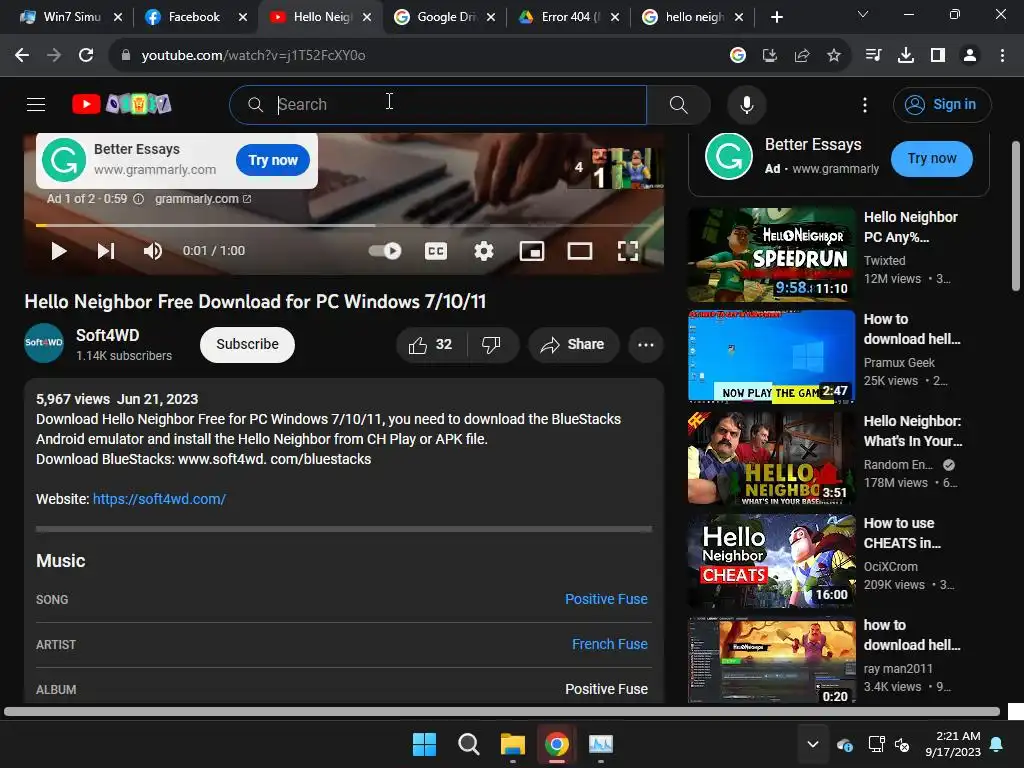
Task: Open https://soft4wd.com/ website link
Action: pyautogui.click(x=159, y=499)
